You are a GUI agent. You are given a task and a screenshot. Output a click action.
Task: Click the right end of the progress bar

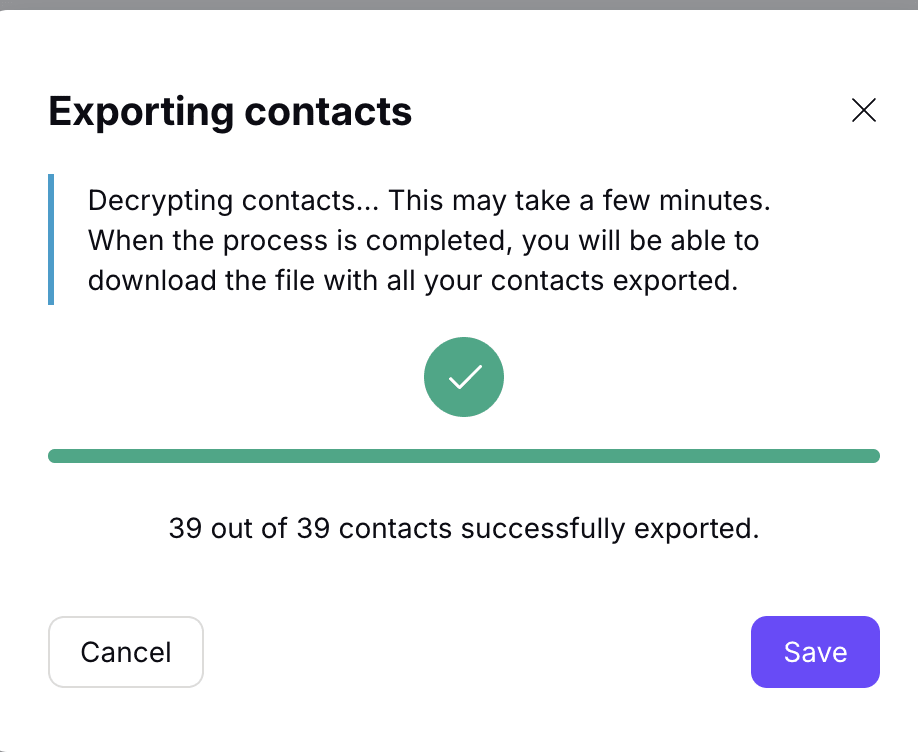[872, 456]
